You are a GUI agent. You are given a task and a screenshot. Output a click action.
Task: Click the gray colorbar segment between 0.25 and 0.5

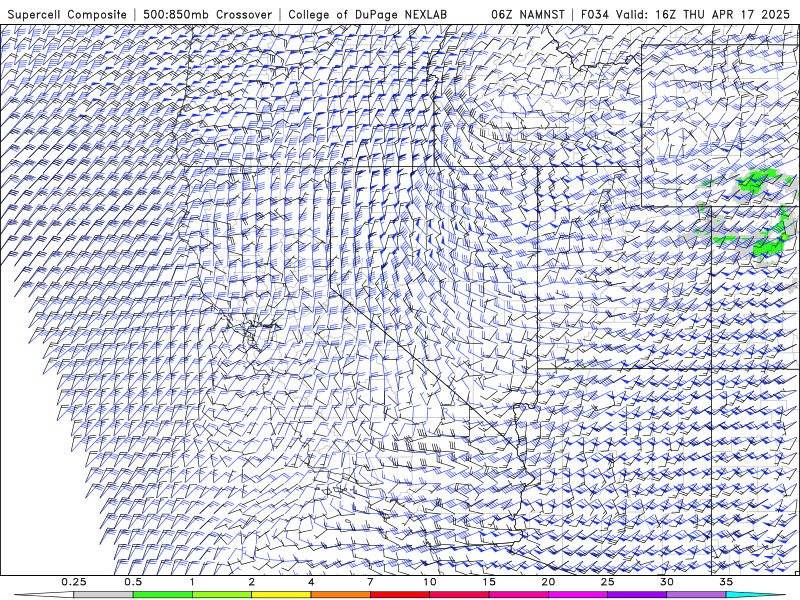click(x=103, y=595)
